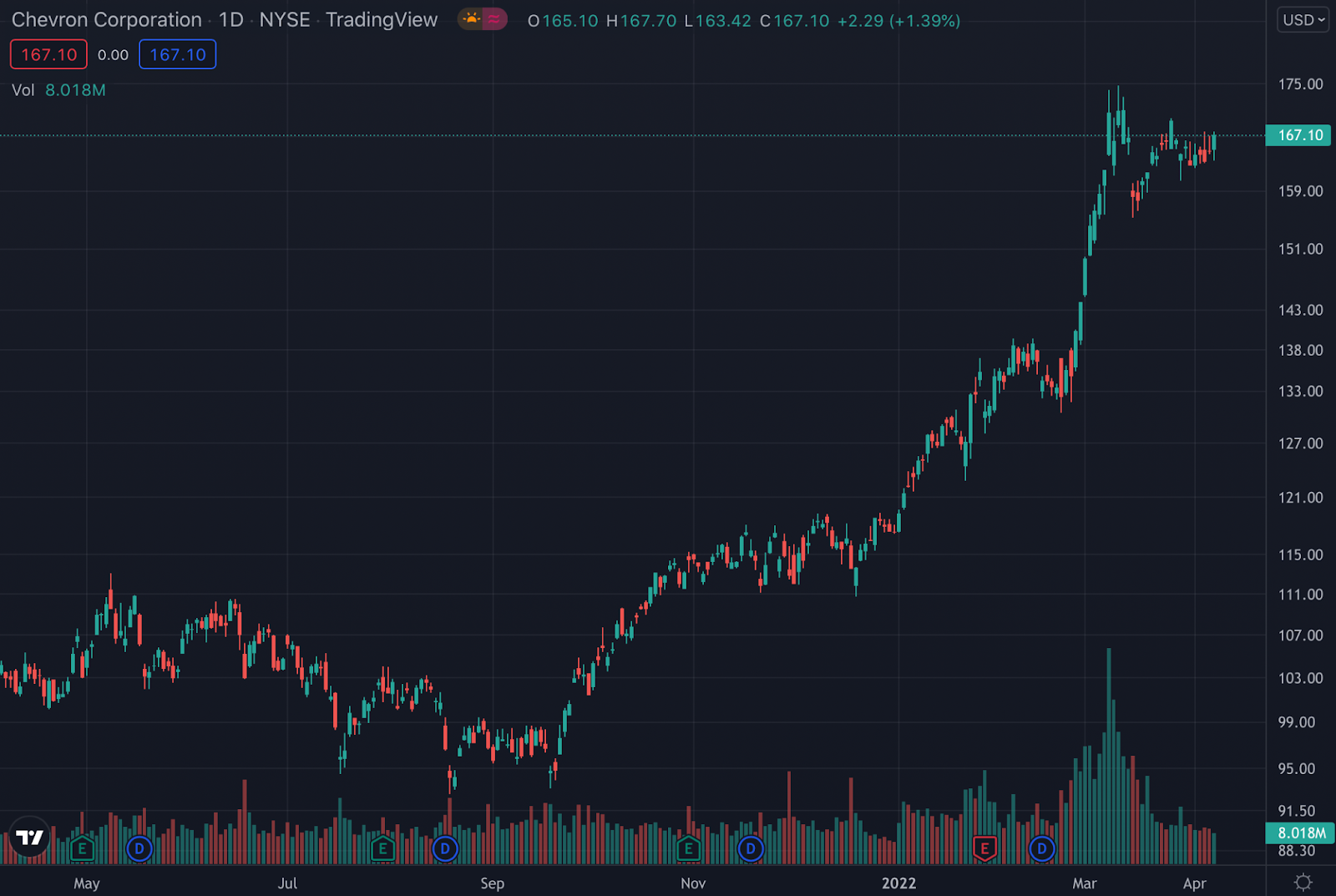Select the low value L163.42

[x=718, y=21]
